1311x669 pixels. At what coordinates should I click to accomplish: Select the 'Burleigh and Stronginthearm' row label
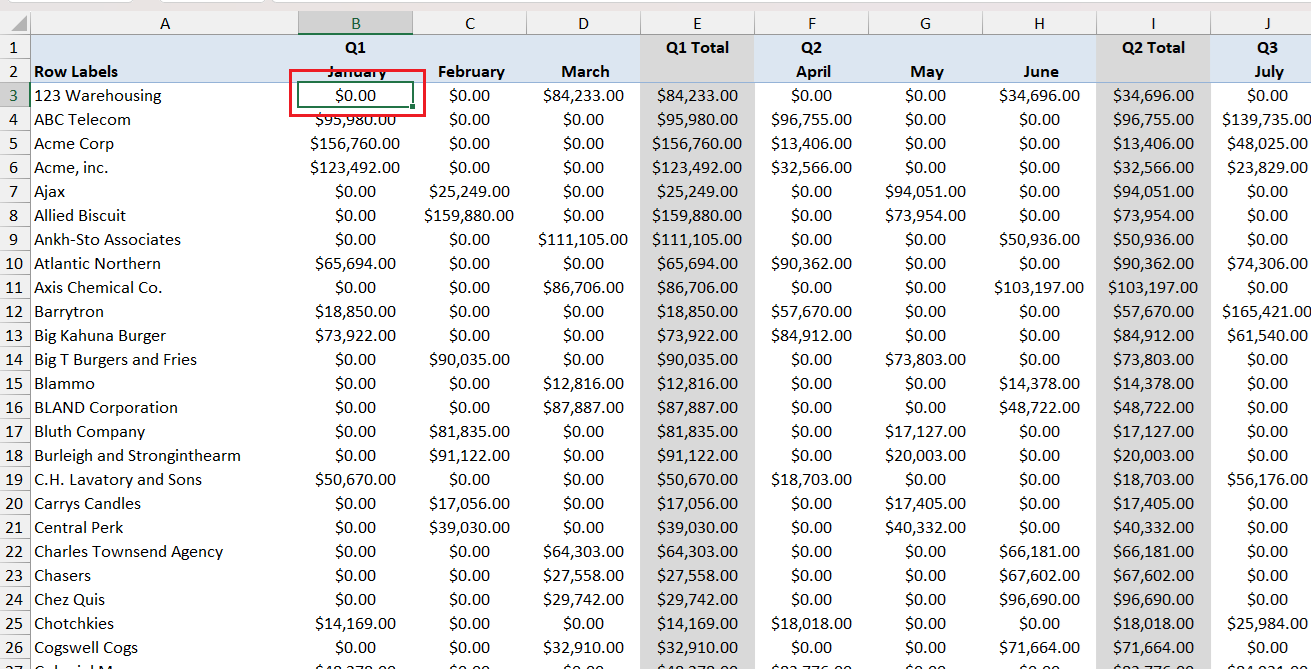[x=137, y=456]
